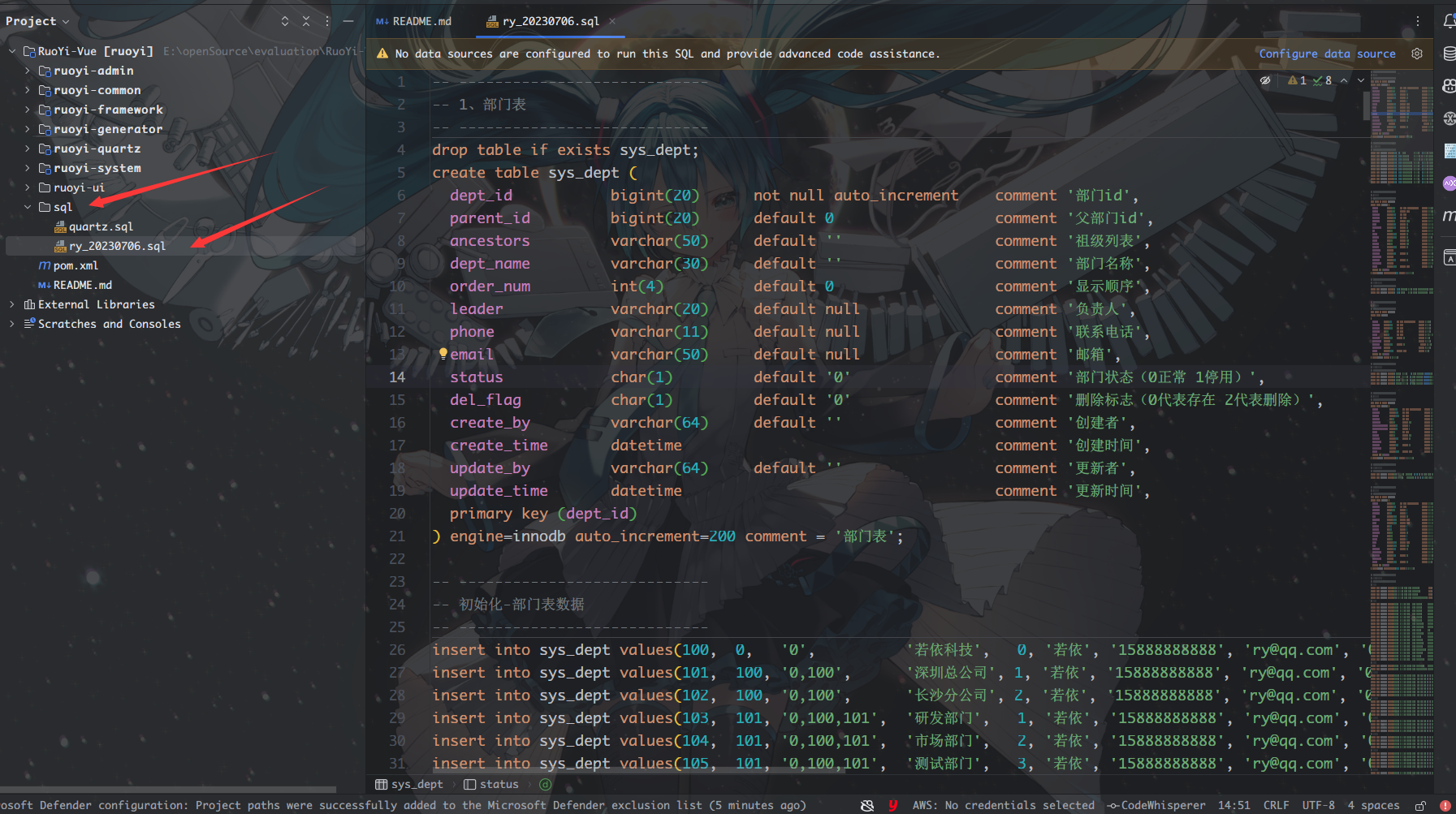Click the Expand/Collapse all icon in Project panel
The image size is (1456, 814).
pyautogui.click(x=285, y=21)
